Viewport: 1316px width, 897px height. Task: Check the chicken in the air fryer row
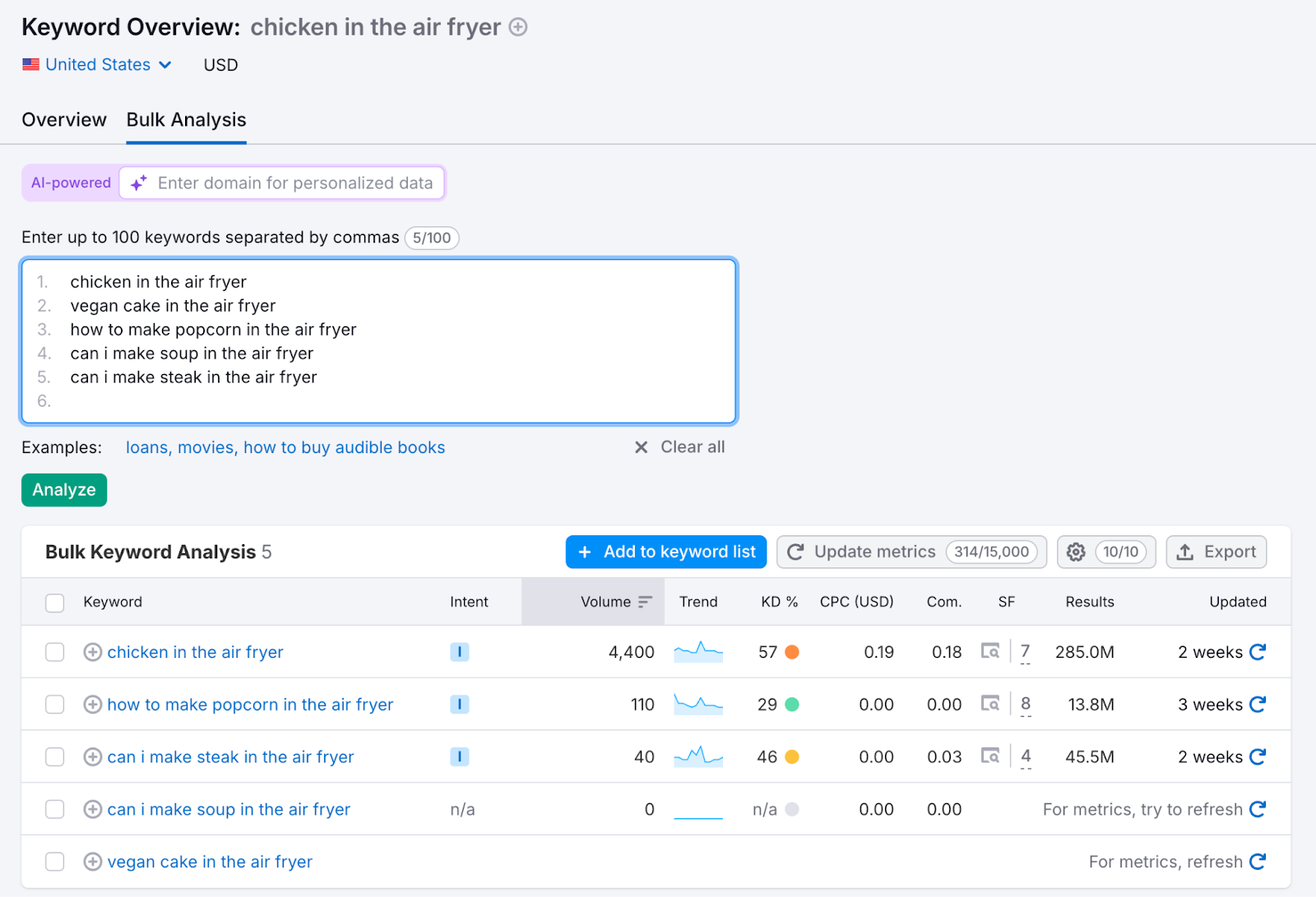(54, 651)
